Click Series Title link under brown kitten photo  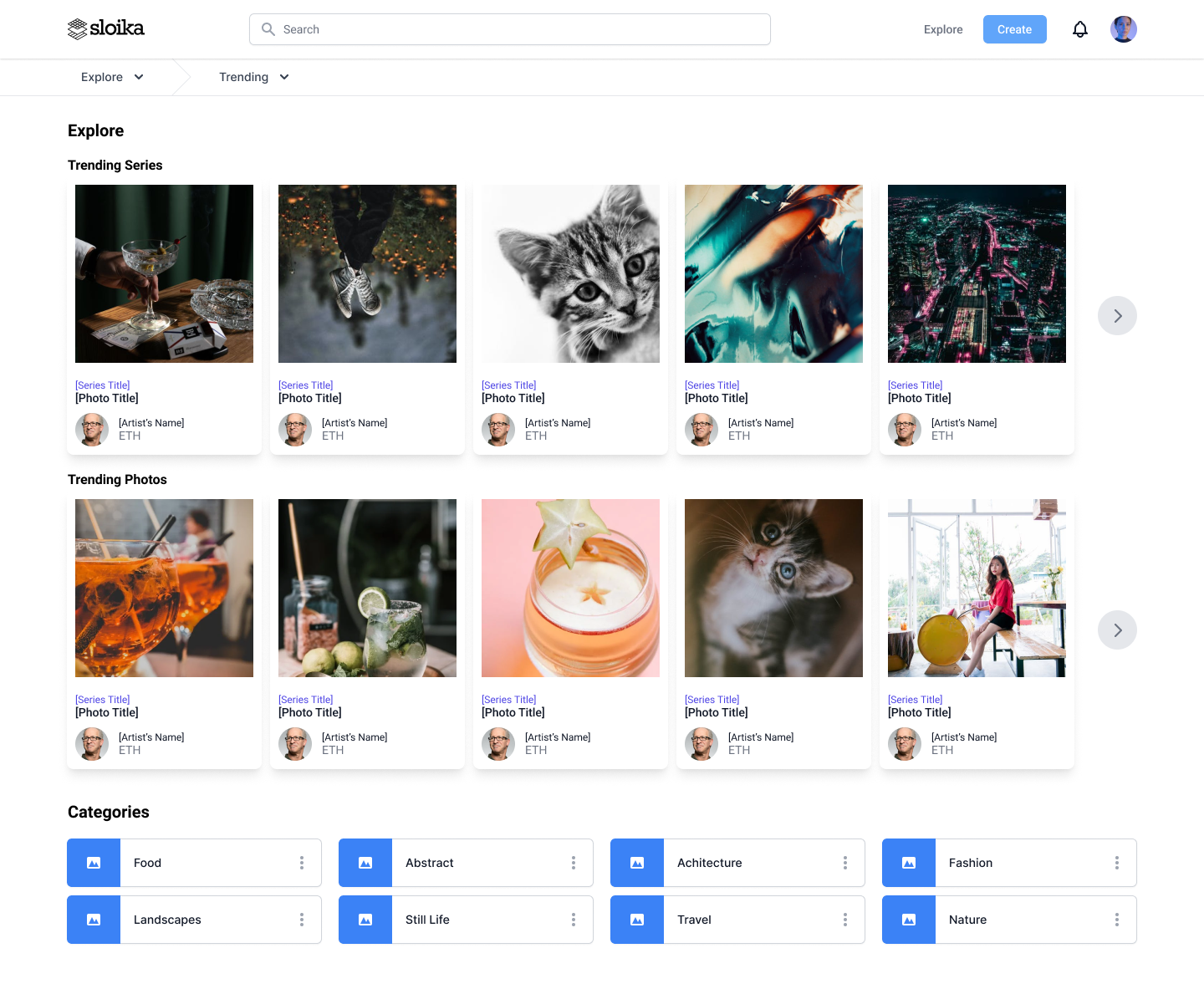click(x=712, y=700)
